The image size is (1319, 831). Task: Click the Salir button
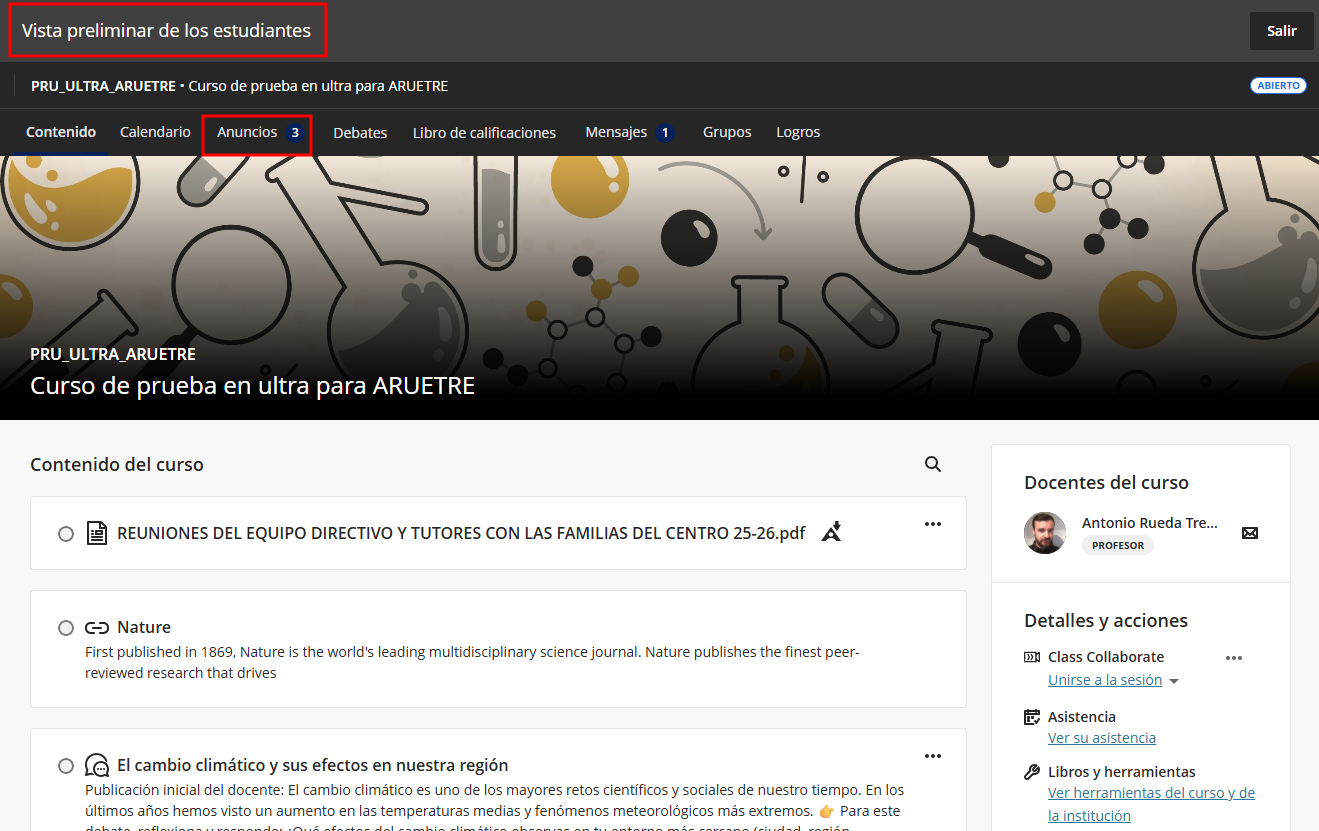(x=1281, y=31)
